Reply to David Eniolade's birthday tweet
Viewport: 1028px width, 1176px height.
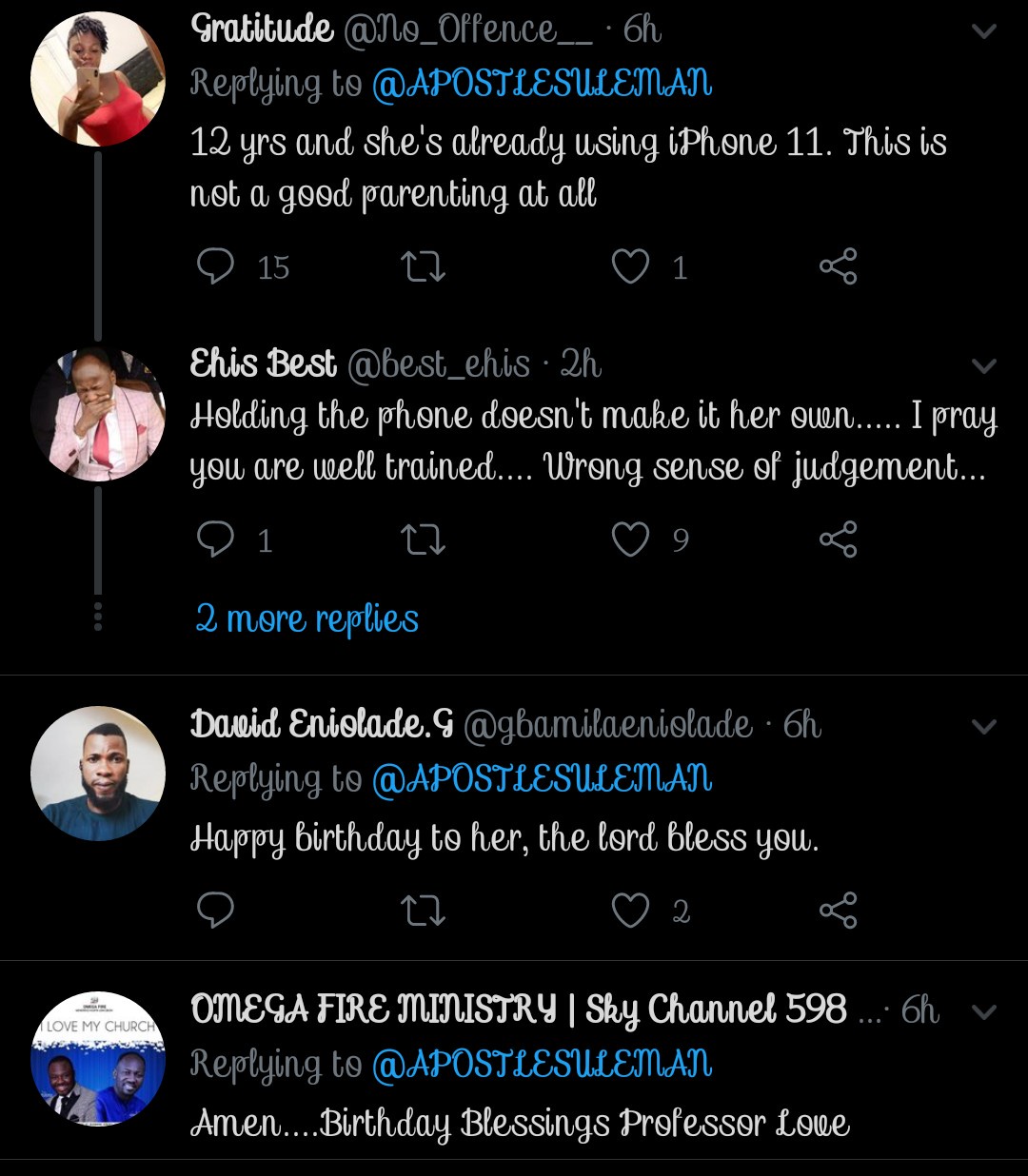click(215, 911)
